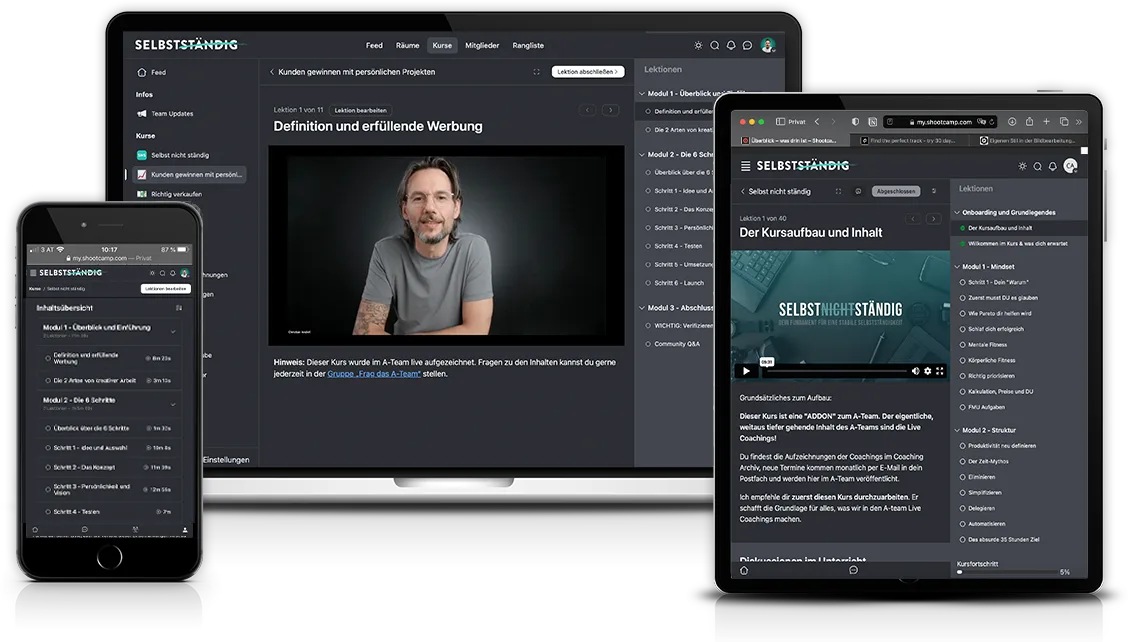Click Safari sidebar icon on tablet
The width and height of the screenshot is (1128, 642).
click(781, 122)
